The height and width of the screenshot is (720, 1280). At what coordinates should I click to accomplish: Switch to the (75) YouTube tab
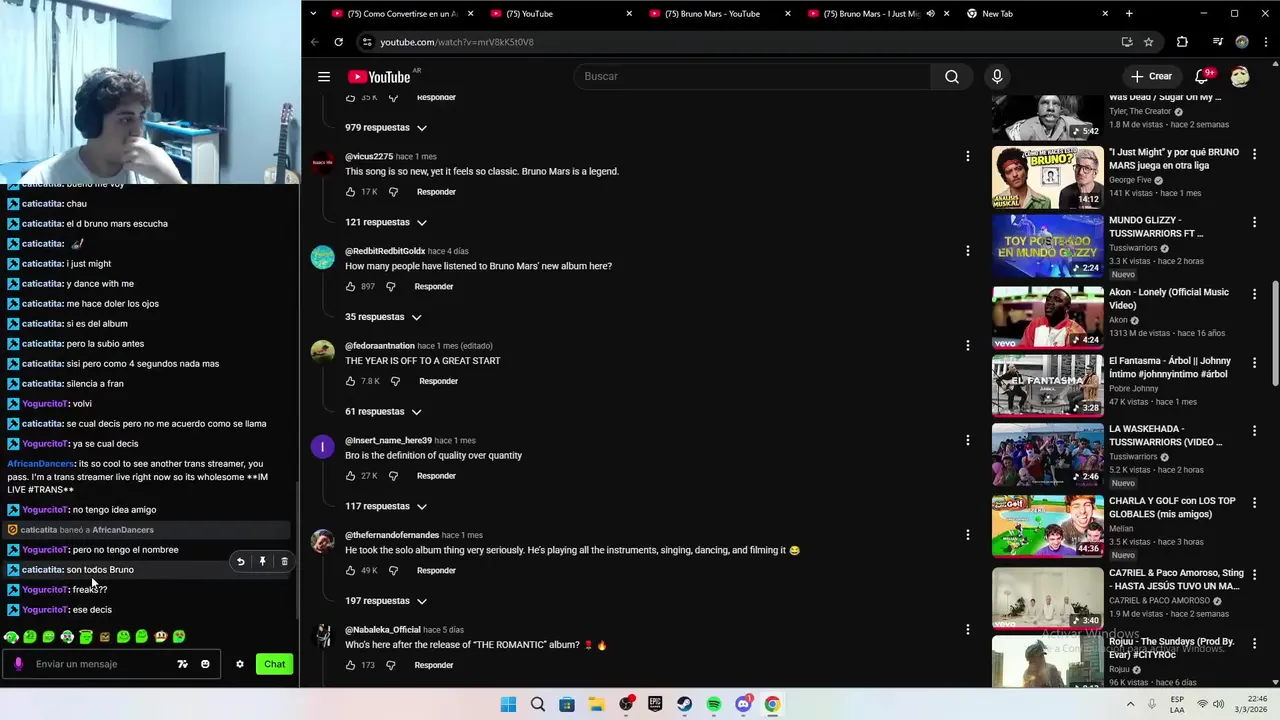[560, 14]
